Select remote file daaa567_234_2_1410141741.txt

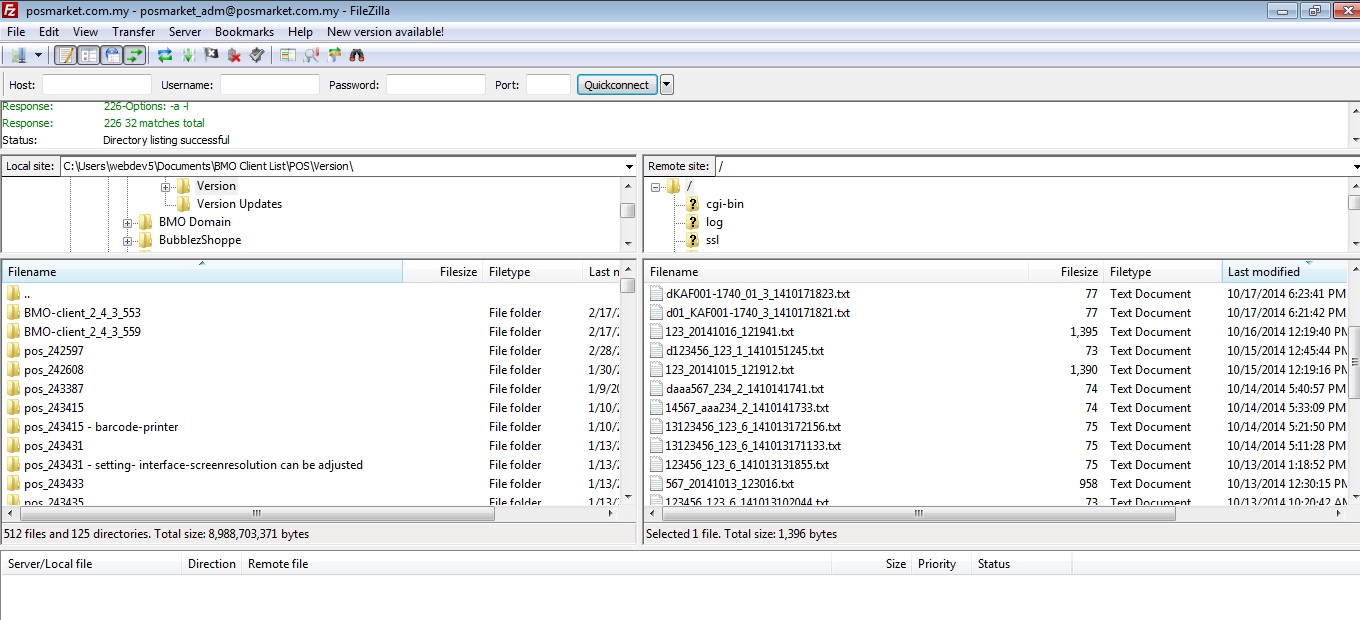pos(996,389)
